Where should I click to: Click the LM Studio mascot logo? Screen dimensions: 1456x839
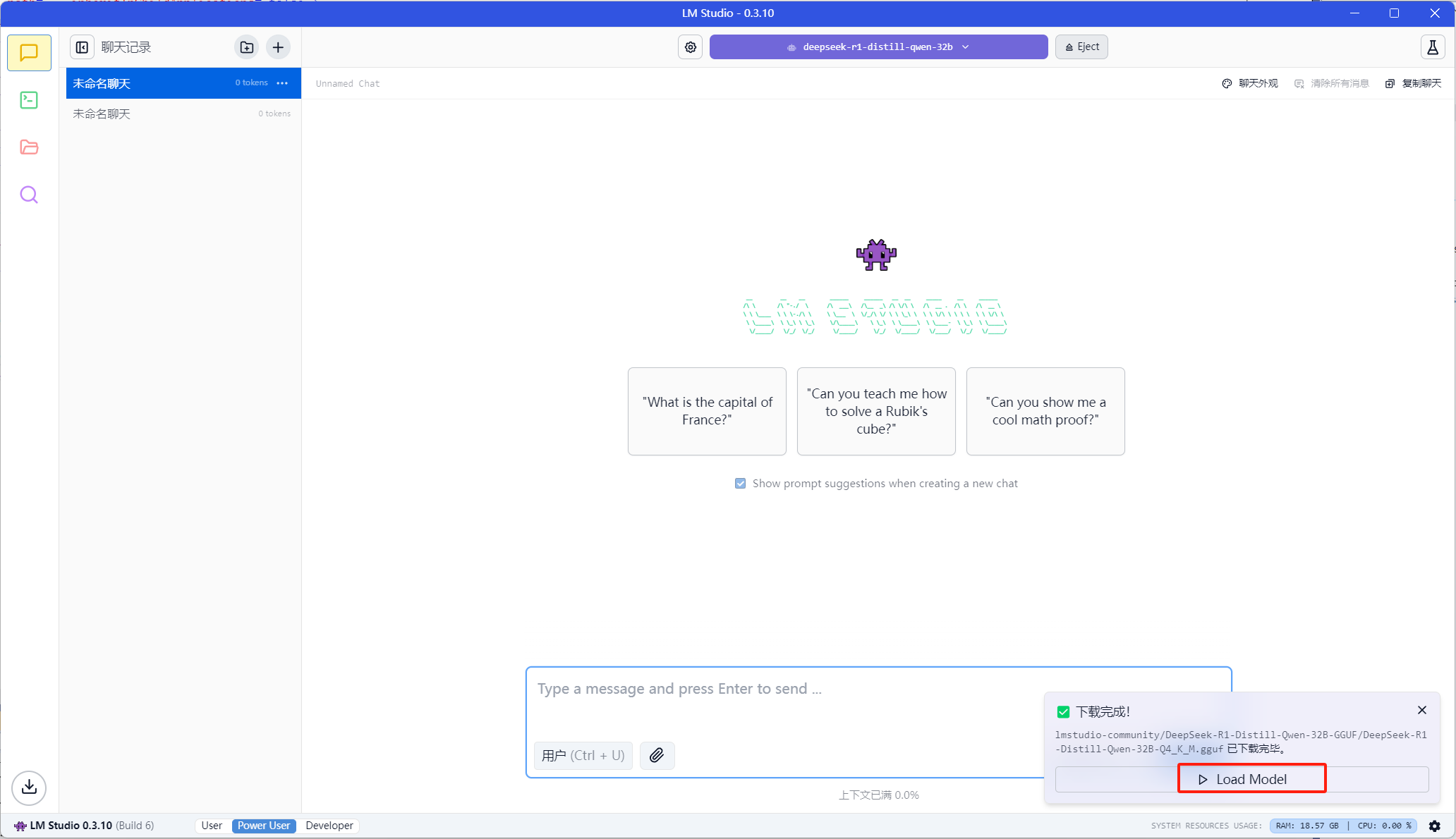tap(876, 255)
